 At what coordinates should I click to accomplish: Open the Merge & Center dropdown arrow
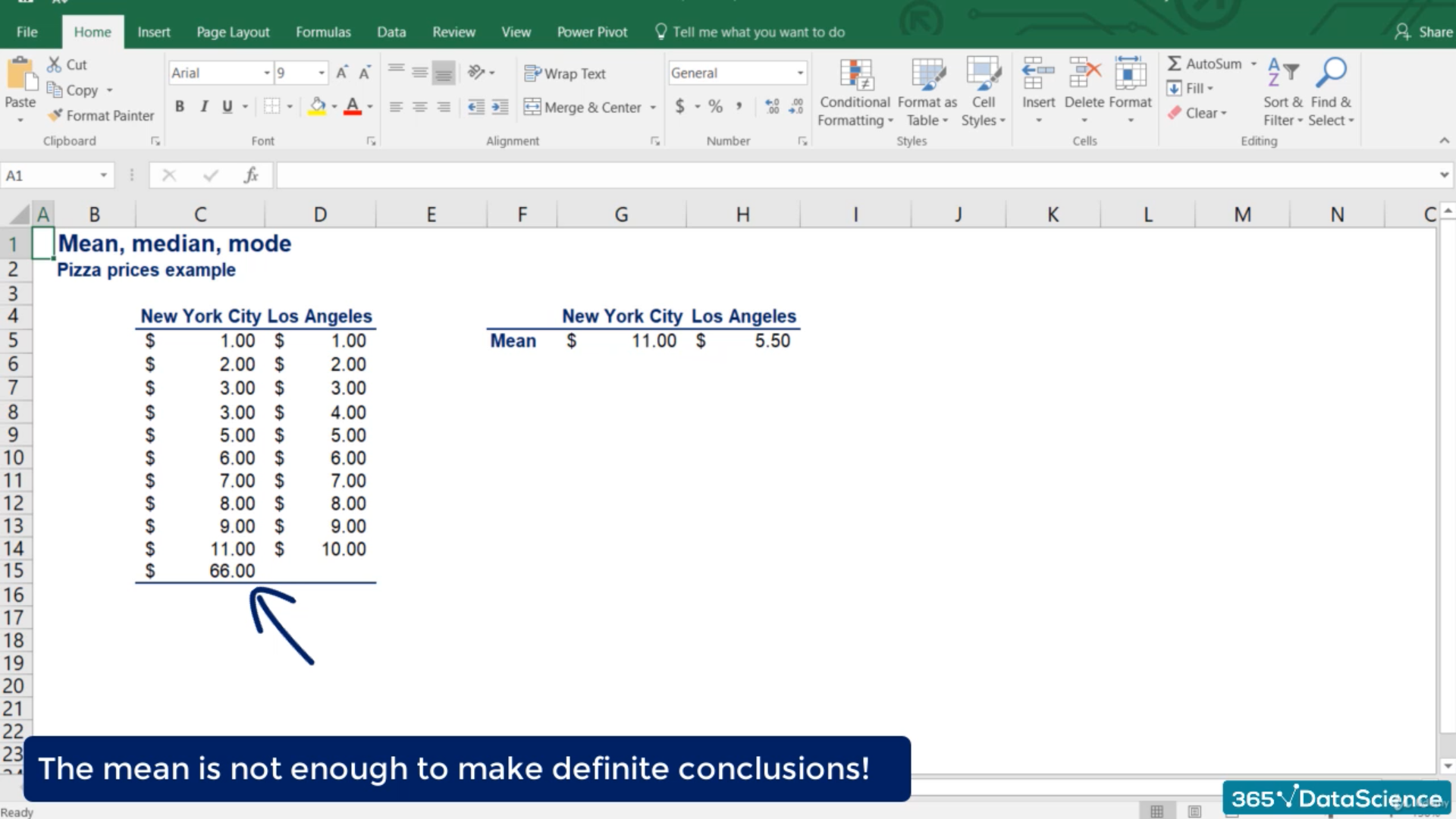click(x=653, y=108)
